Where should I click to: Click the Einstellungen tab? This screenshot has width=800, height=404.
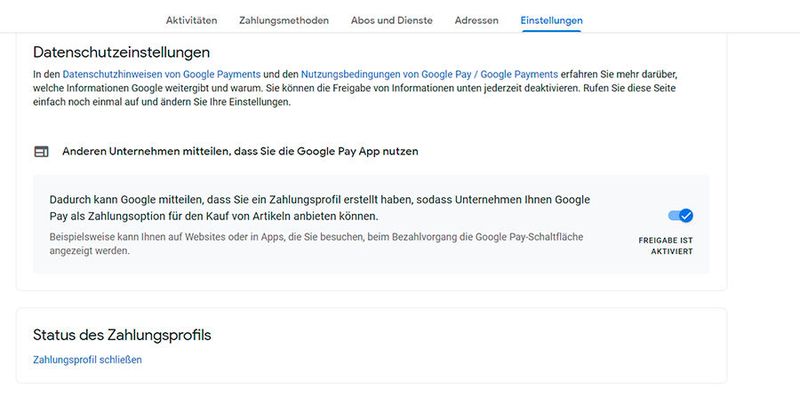coord(551,20)
